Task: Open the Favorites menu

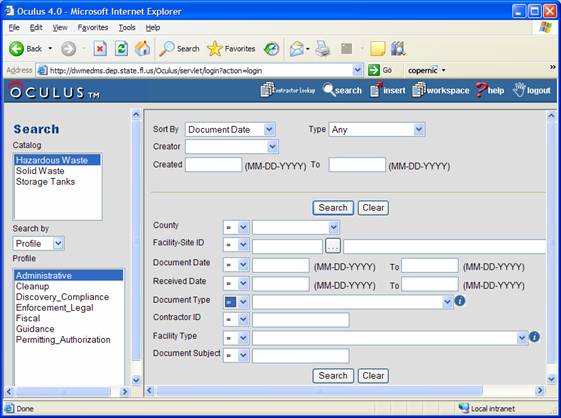Action: pyautogui.click(x=93, y=28)
